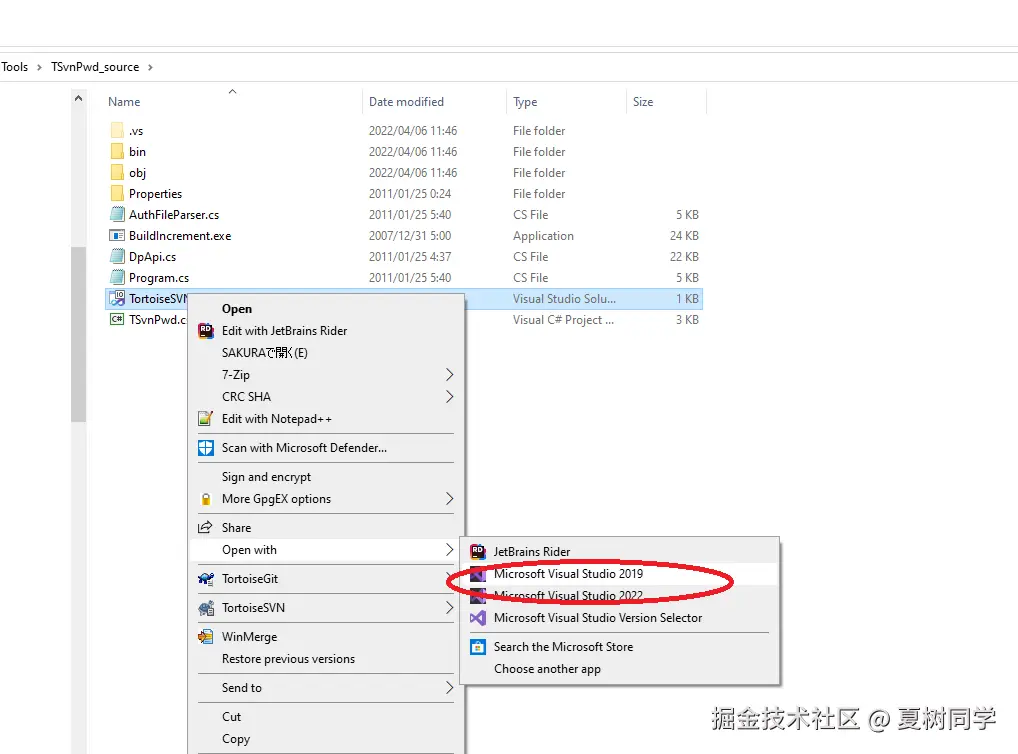Select the Program.cs file name
The image size is (1018, 754).
(x=159, y=277)
